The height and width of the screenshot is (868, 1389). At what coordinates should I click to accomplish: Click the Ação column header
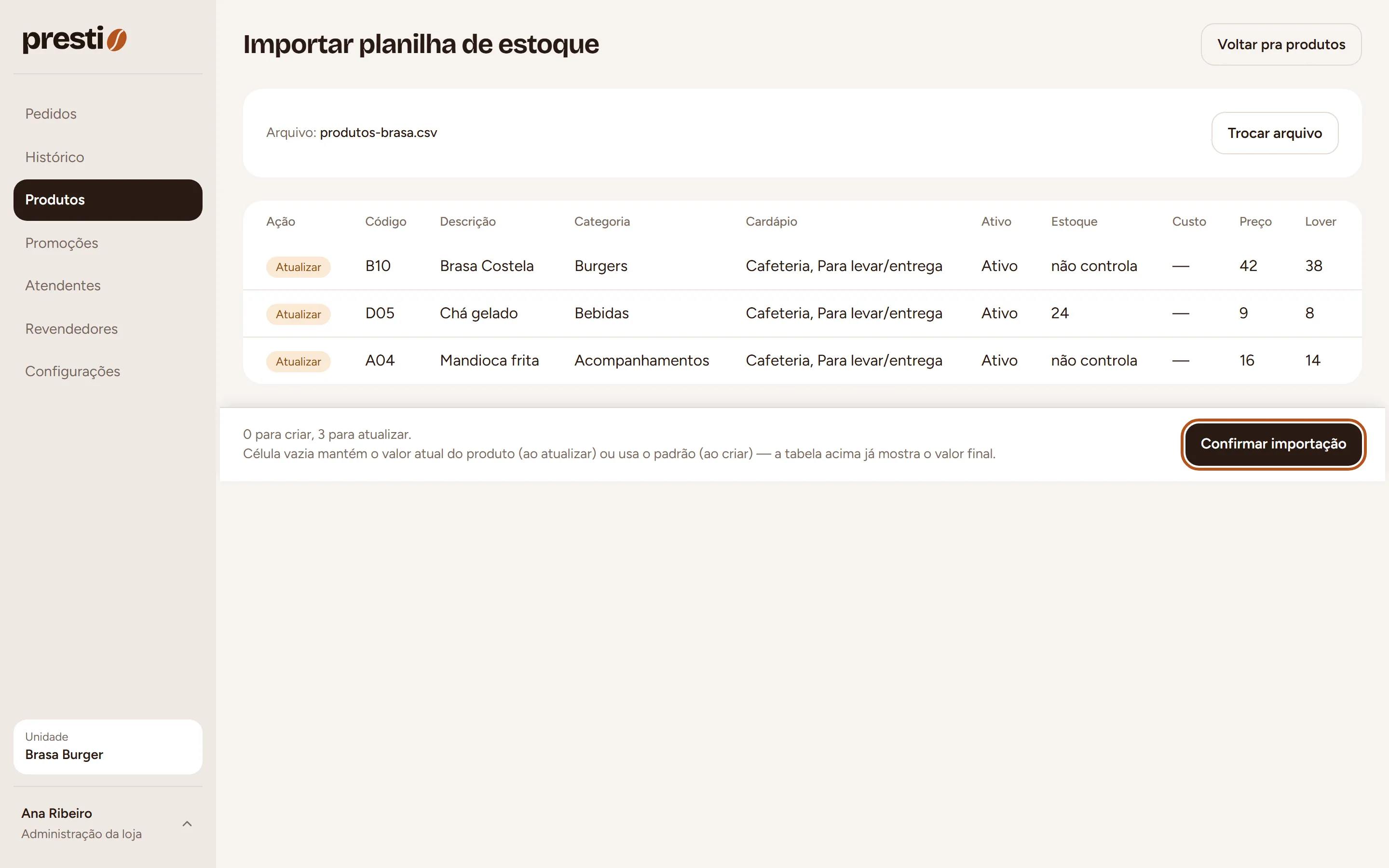click(x=280, y=222)
